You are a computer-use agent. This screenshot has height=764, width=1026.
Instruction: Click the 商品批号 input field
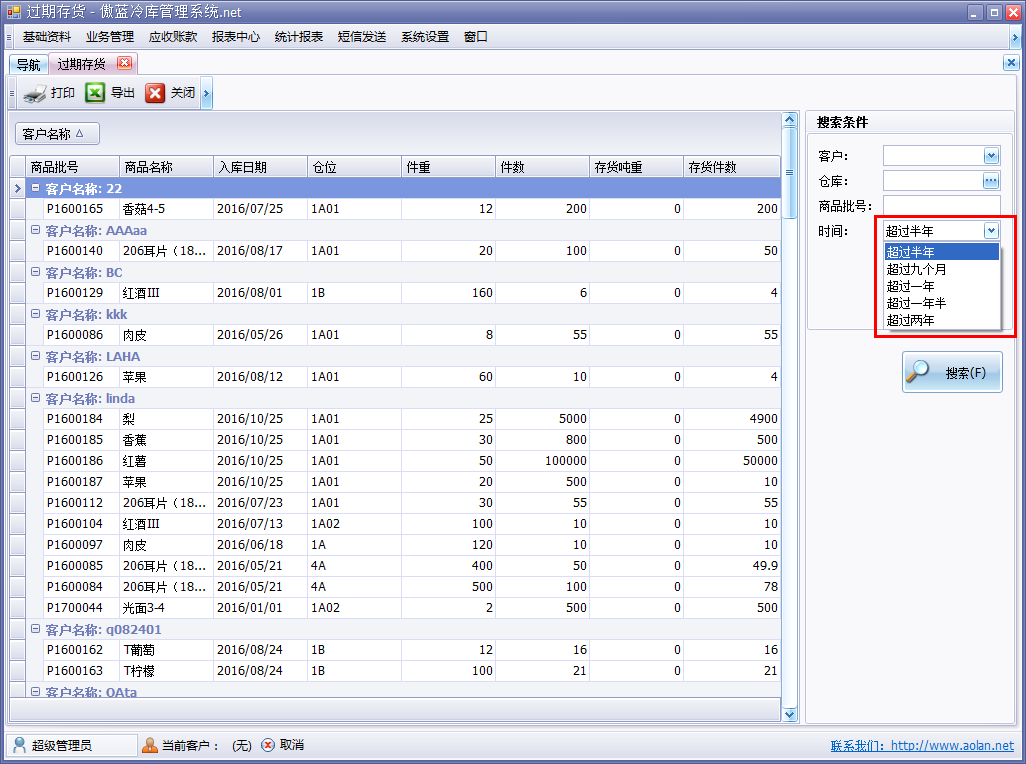[938, 205]
